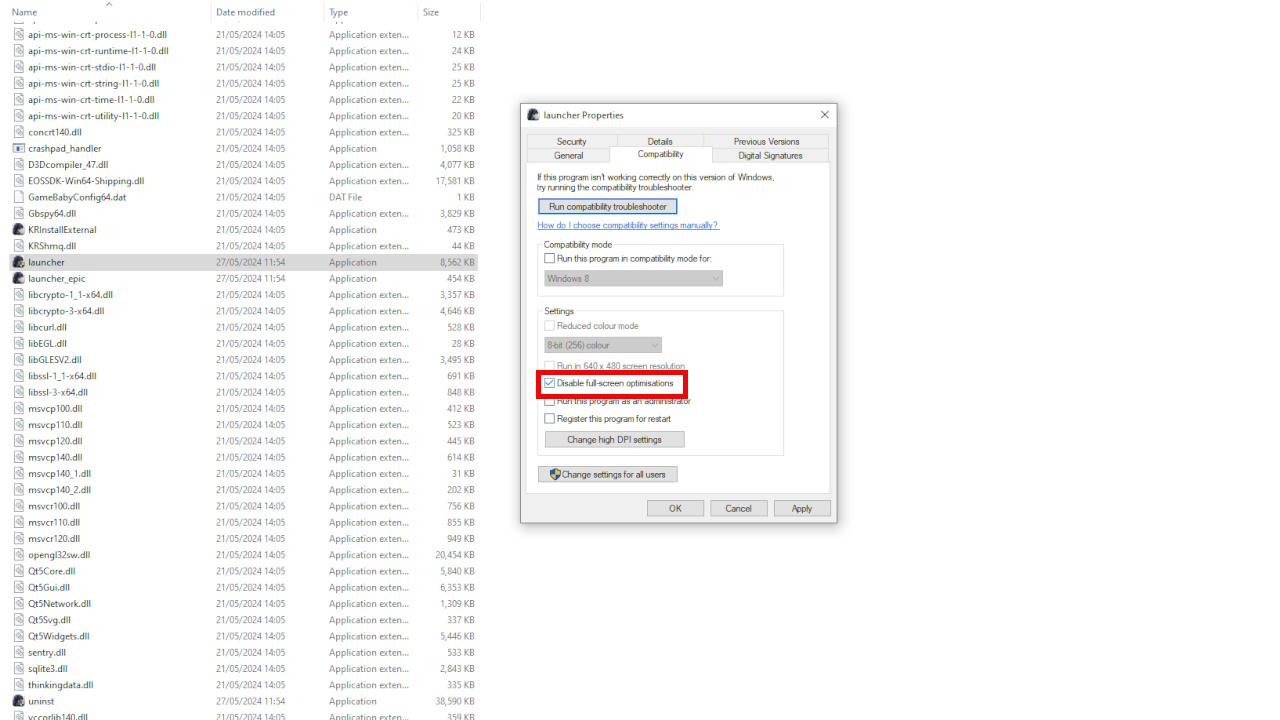Select the launcher_epic application icon
Image resolution: width=1280 pixels, height=720 pixels.
coord(18,278)
